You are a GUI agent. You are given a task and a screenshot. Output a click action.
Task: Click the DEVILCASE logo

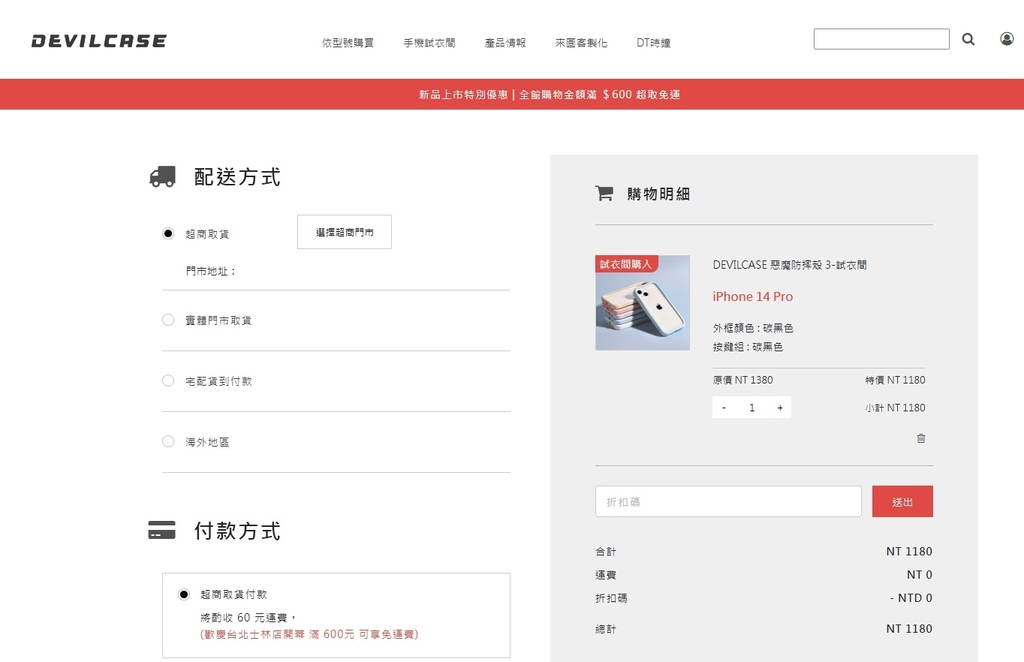point(99,41)
